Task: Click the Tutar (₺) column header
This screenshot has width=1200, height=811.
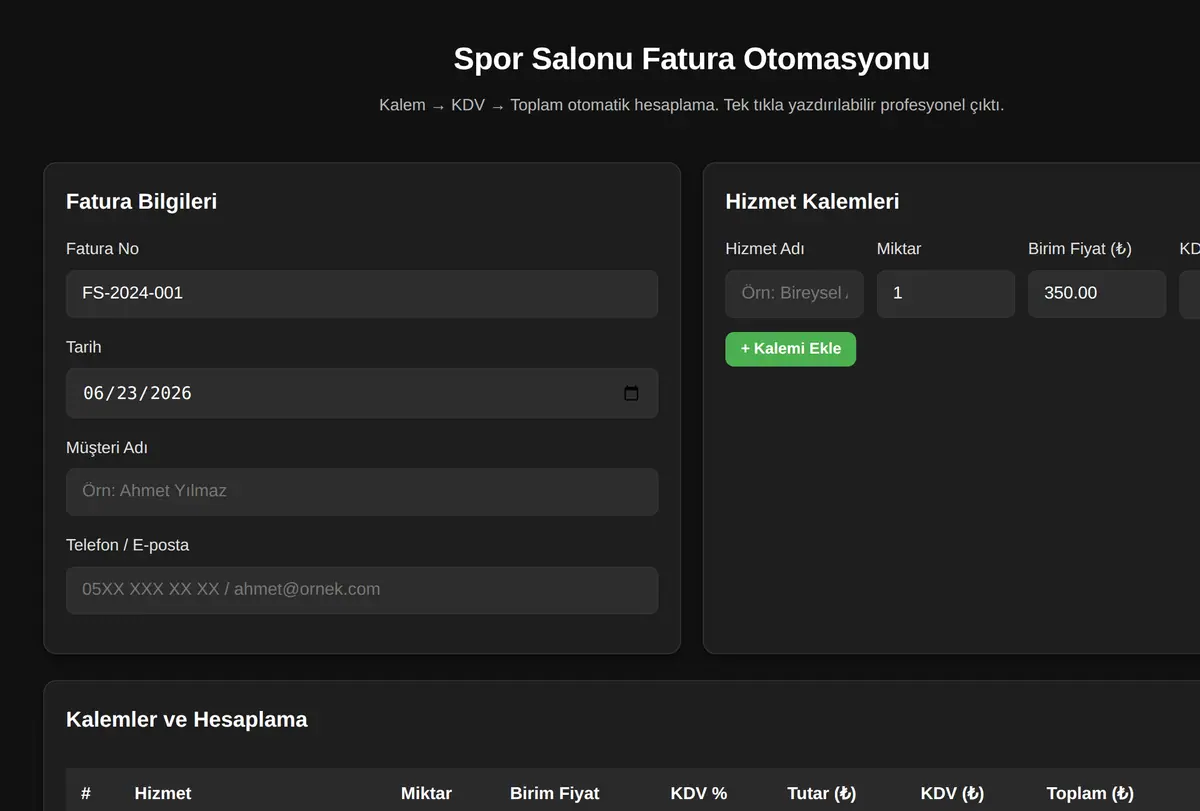Action: 822,793
